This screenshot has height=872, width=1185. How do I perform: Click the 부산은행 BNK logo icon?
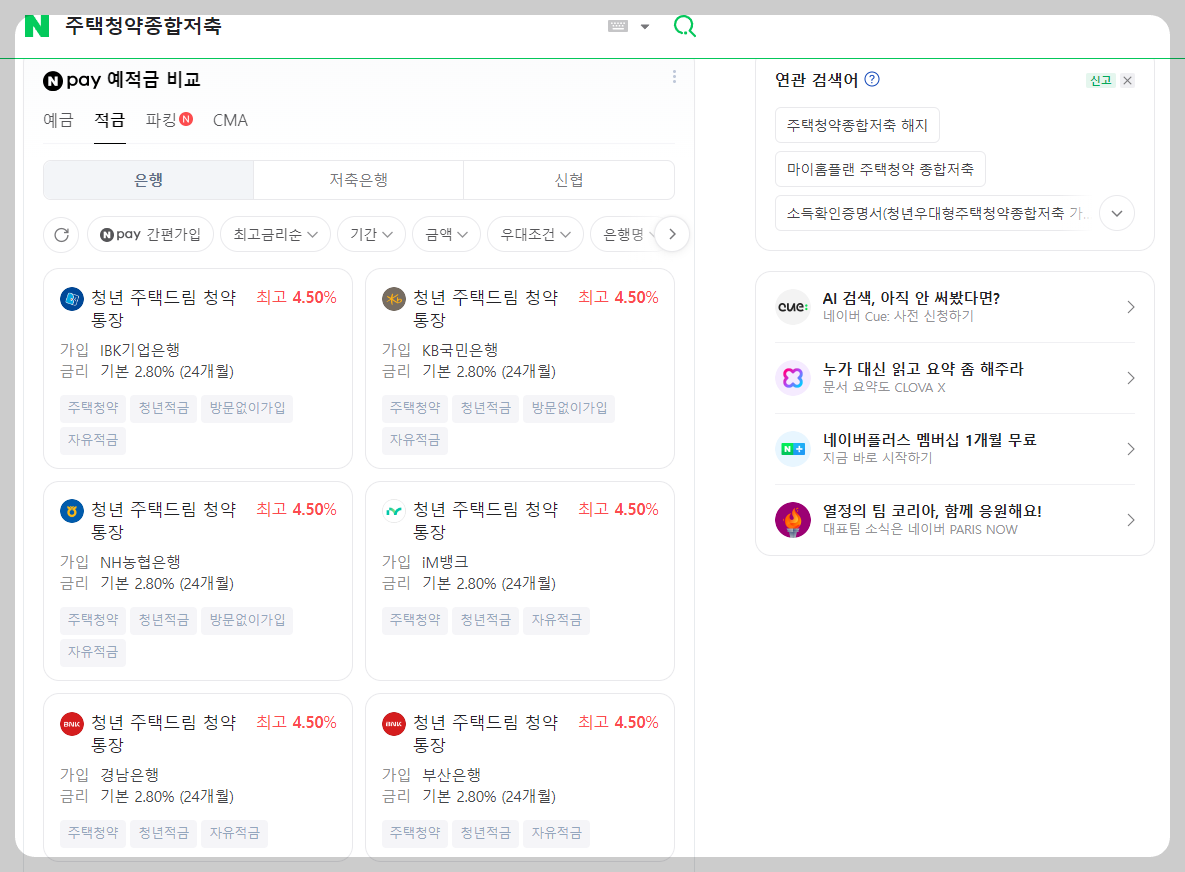pos(394,724)
